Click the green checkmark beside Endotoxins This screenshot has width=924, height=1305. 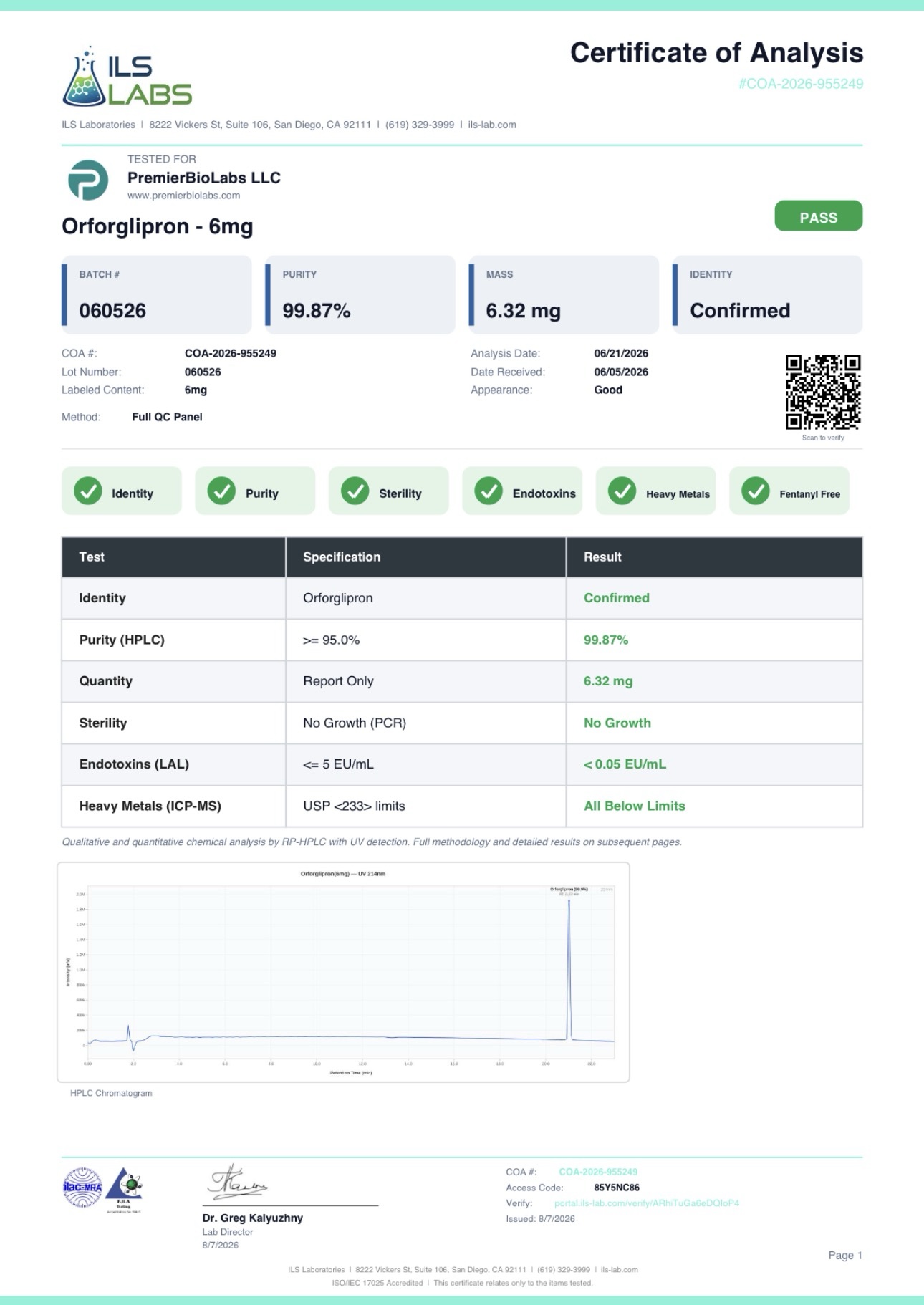click(x=489, y=491)
